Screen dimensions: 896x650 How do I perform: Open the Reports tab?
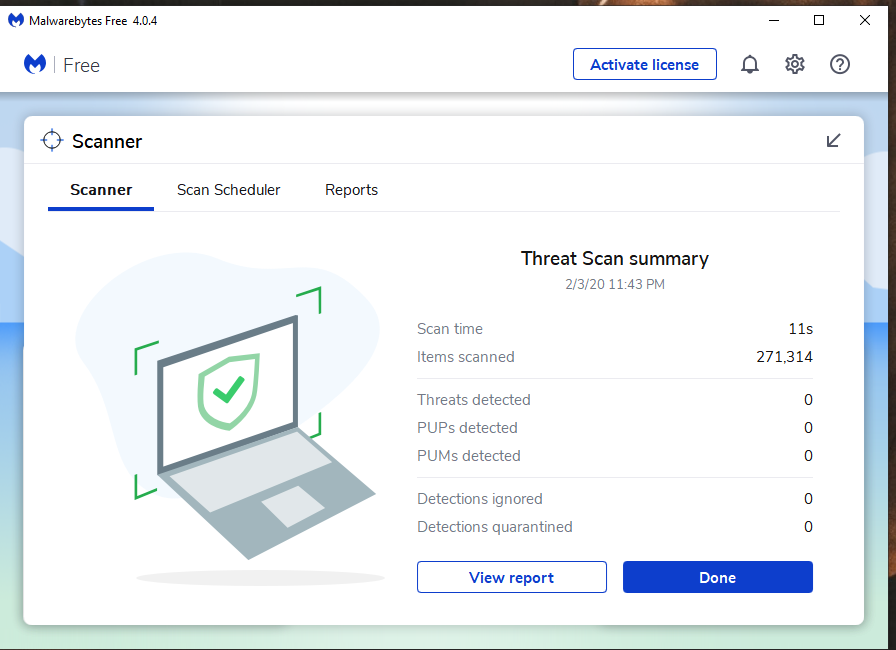(351, 190)
